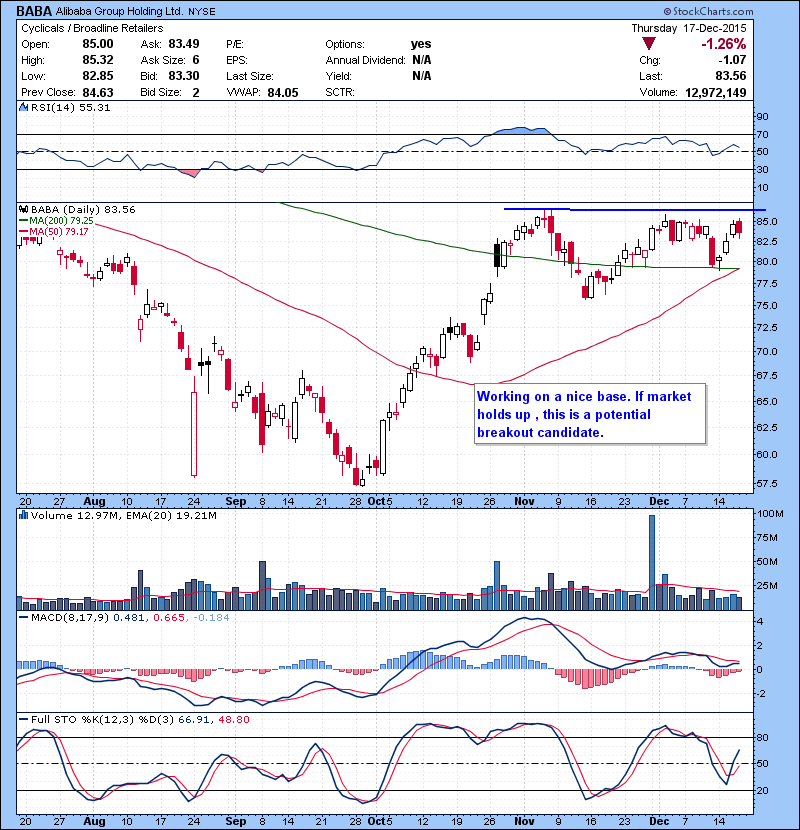Click the 'Dec' label on the price date axis
800x830 pixels.
[659, 501]
